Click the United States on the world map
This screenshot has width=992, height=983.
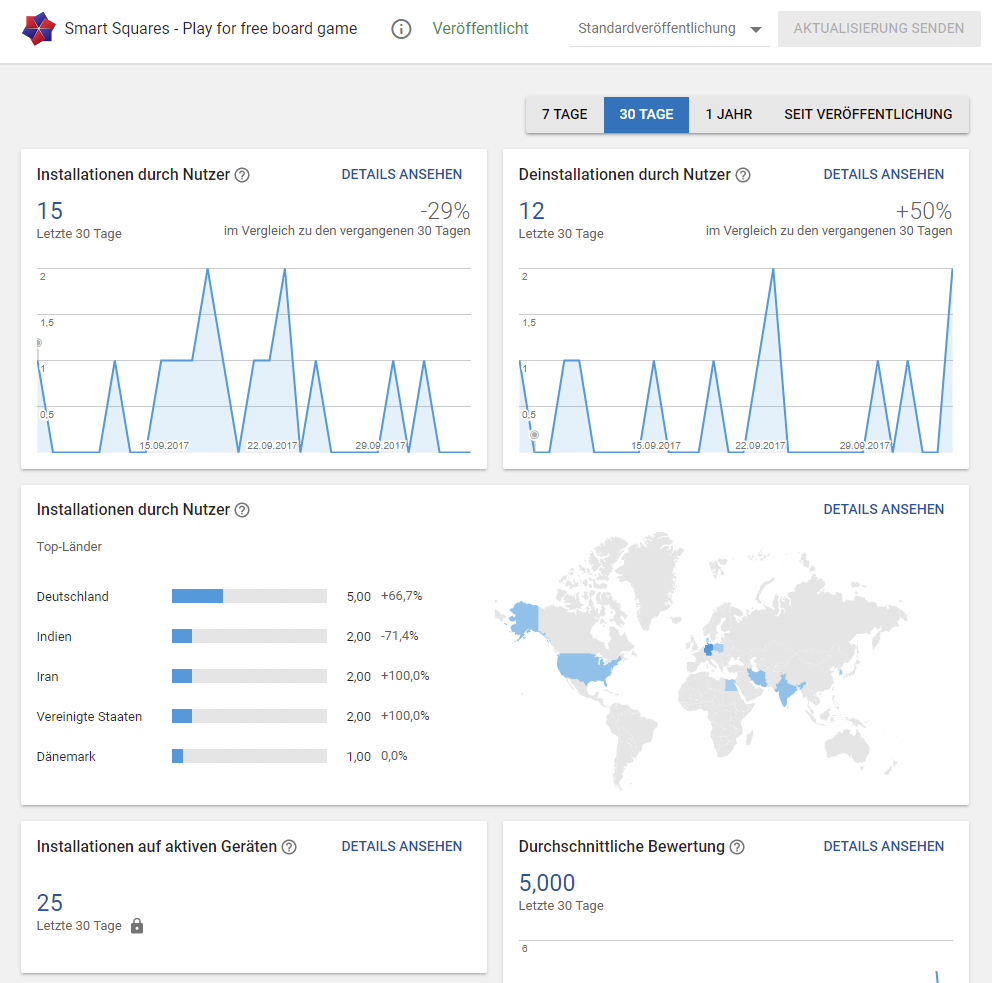pos(585,668)
